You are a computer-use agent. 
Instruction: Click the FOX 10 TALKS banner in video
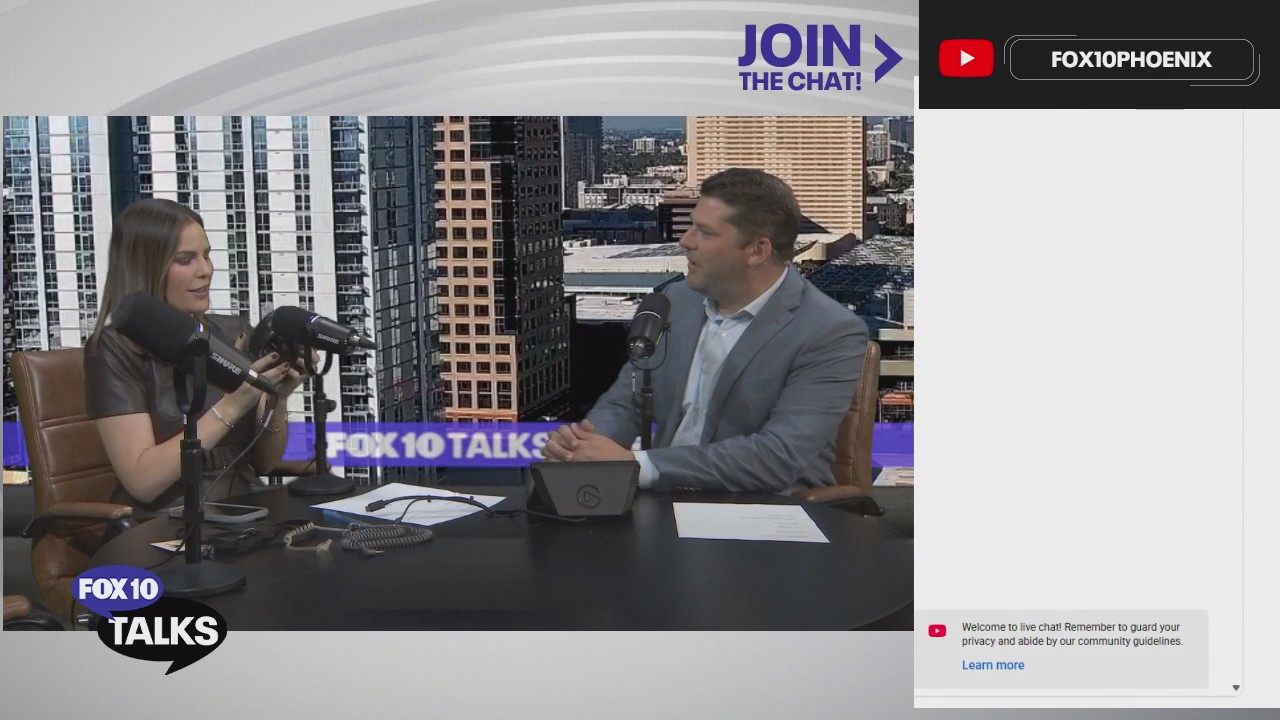click(440, 445)
